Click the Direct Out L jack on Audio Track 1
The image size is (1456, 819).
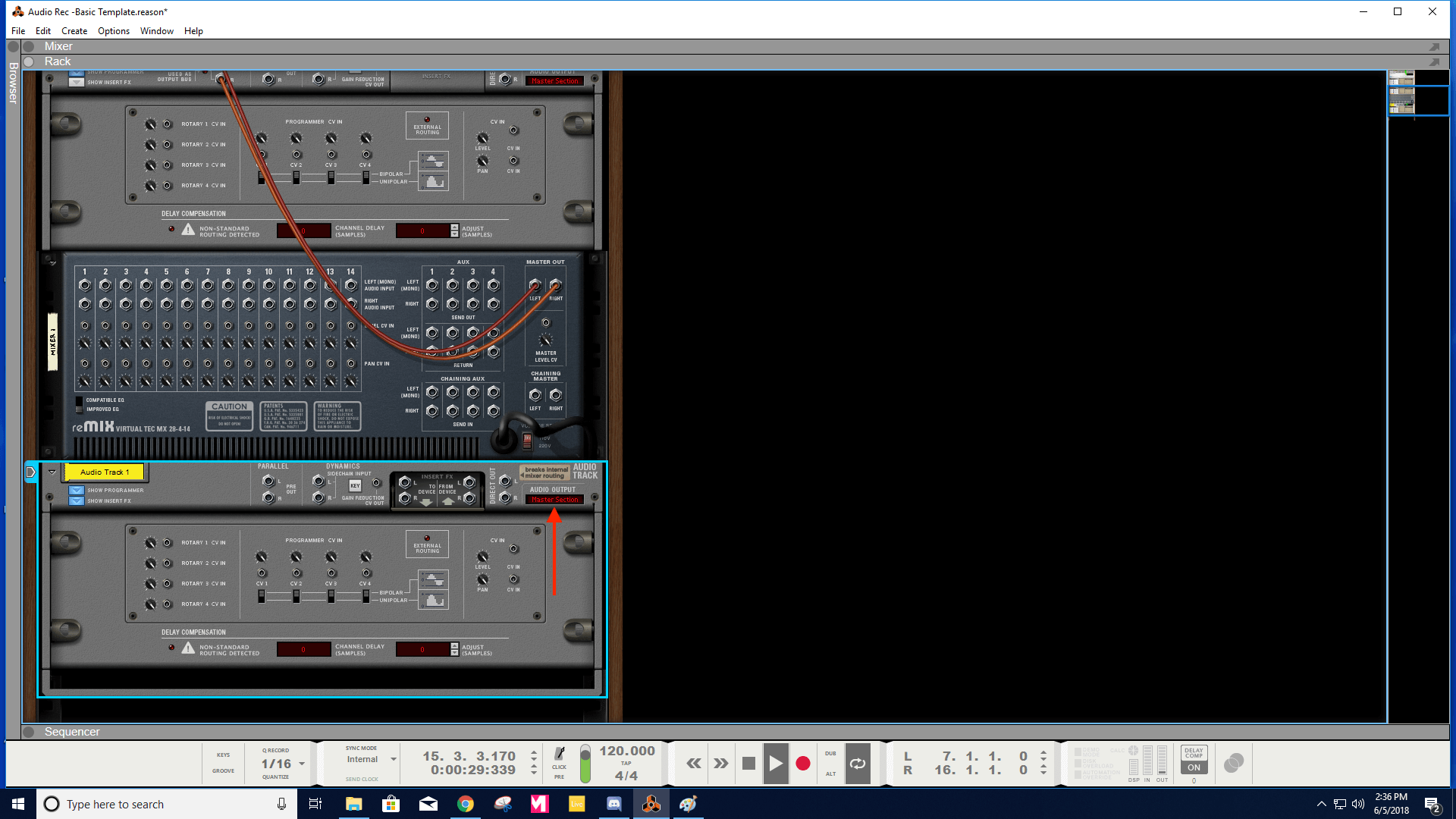pos(505,481)
